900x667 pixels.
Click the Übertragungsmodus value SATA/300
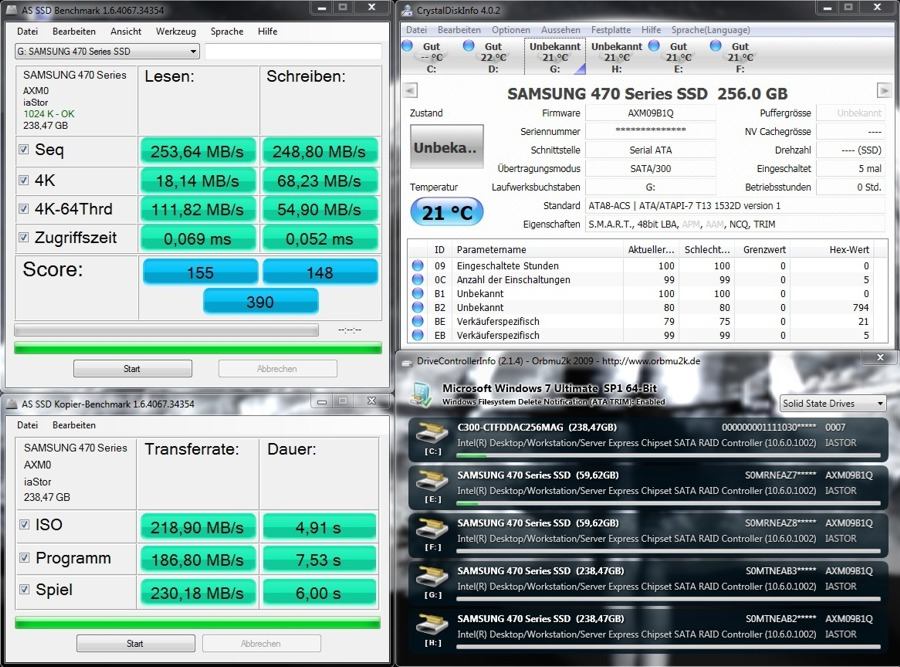tap(650, 169)
